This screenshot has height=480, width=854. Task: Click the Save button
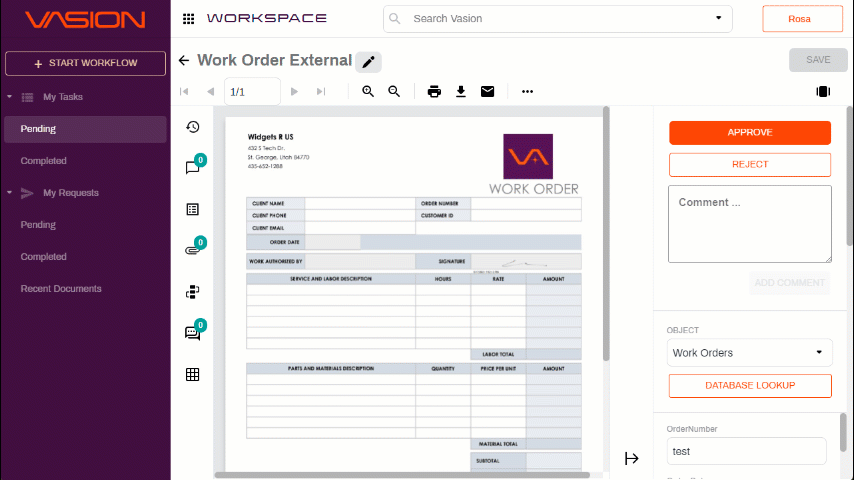click(818, 60)
